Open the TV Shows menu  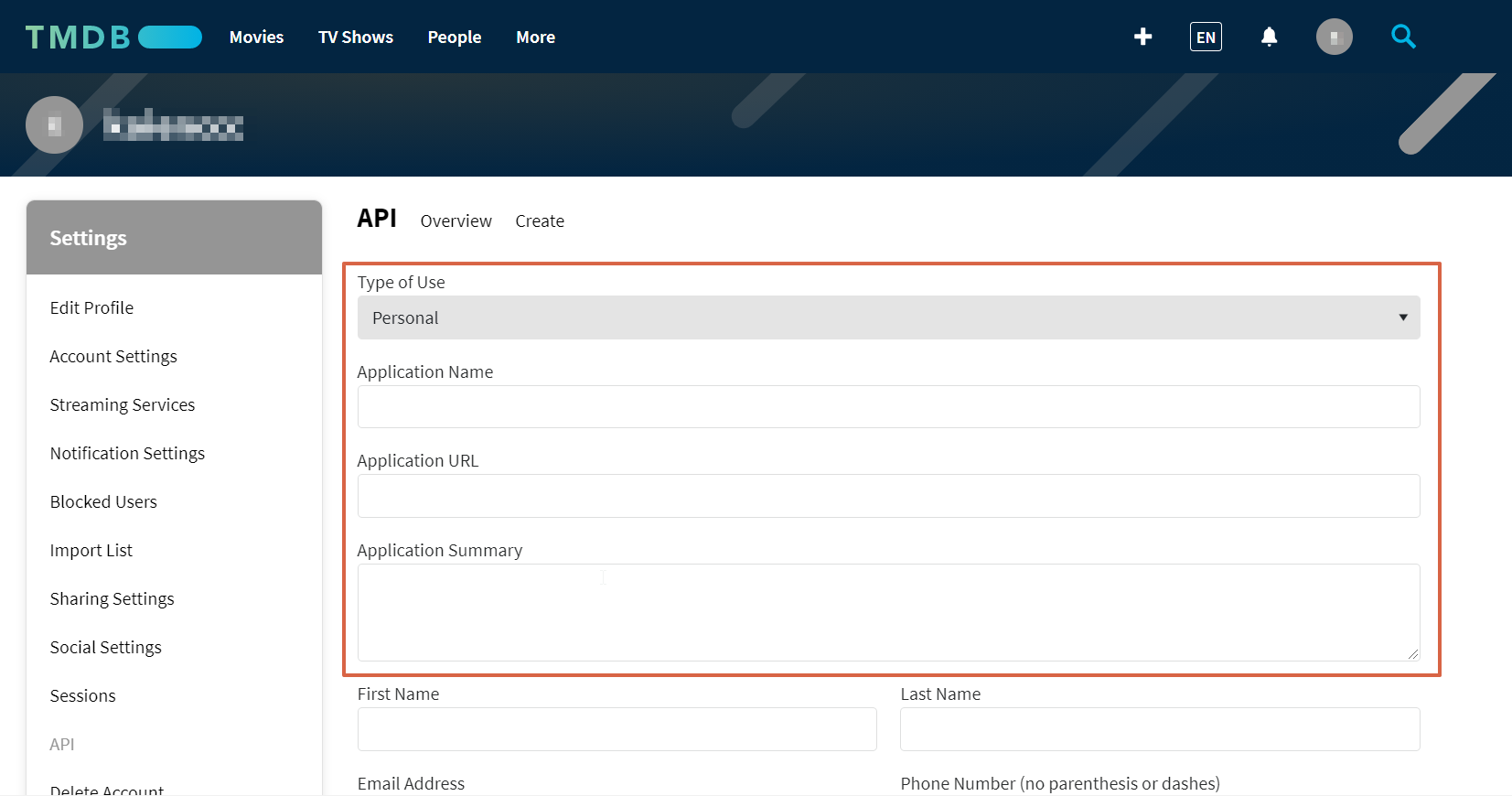355,37
